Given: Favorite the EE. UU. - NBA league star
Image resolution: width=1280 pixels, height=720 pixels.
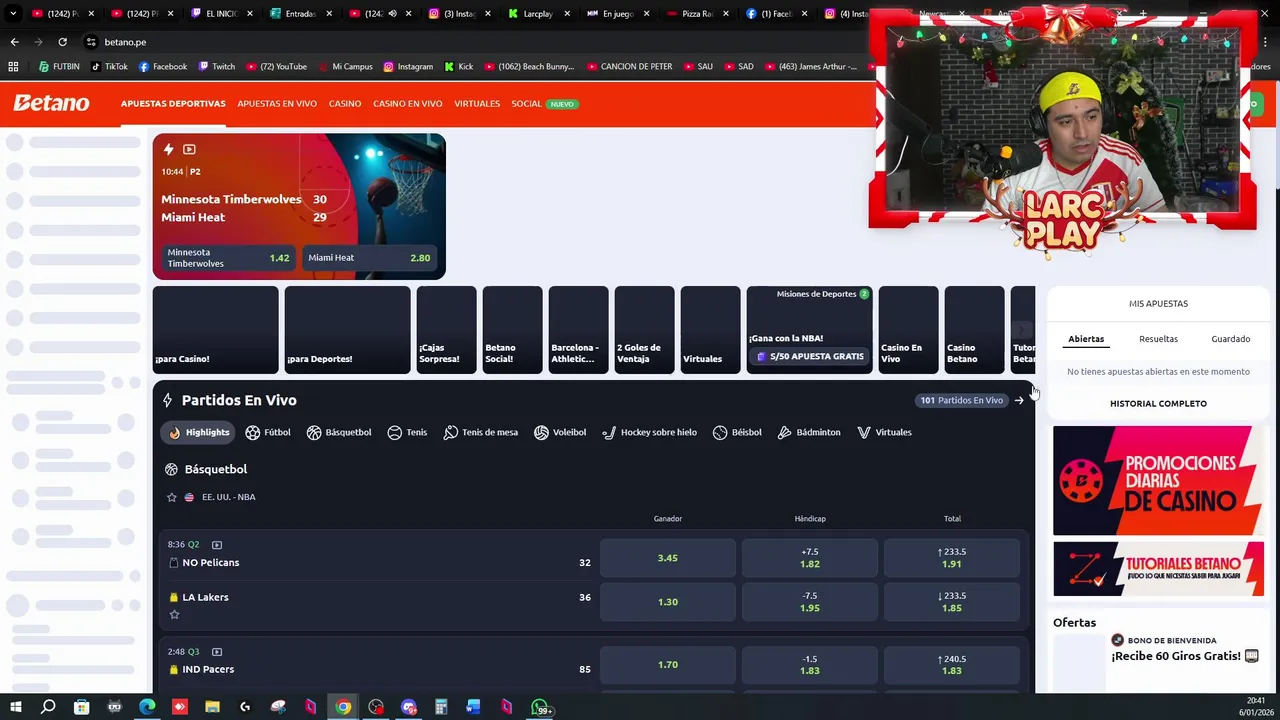Looking at the screenshot, I should pos(172,497).
